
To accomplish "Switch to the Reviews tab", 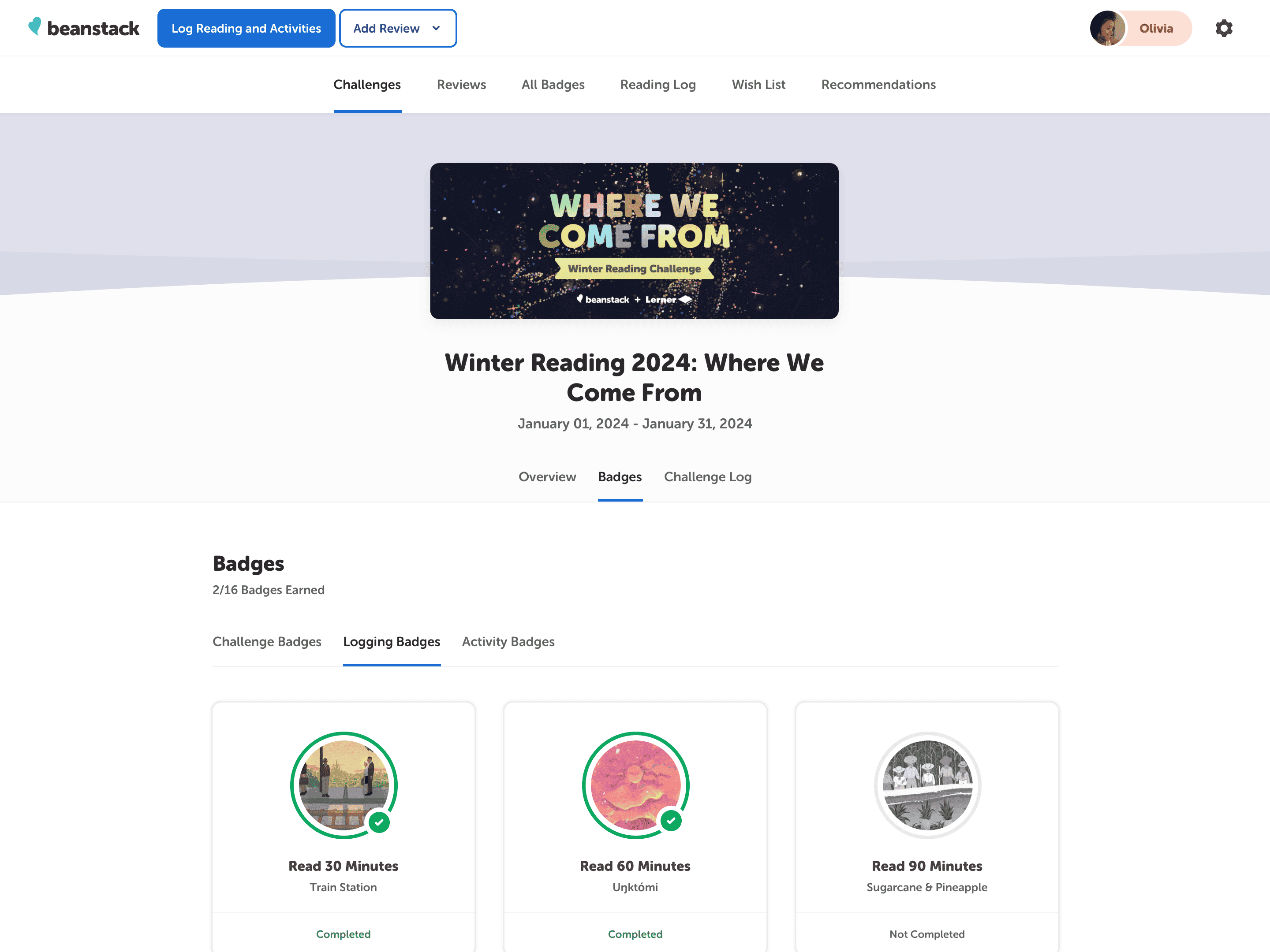I will [x=461, y=84].
